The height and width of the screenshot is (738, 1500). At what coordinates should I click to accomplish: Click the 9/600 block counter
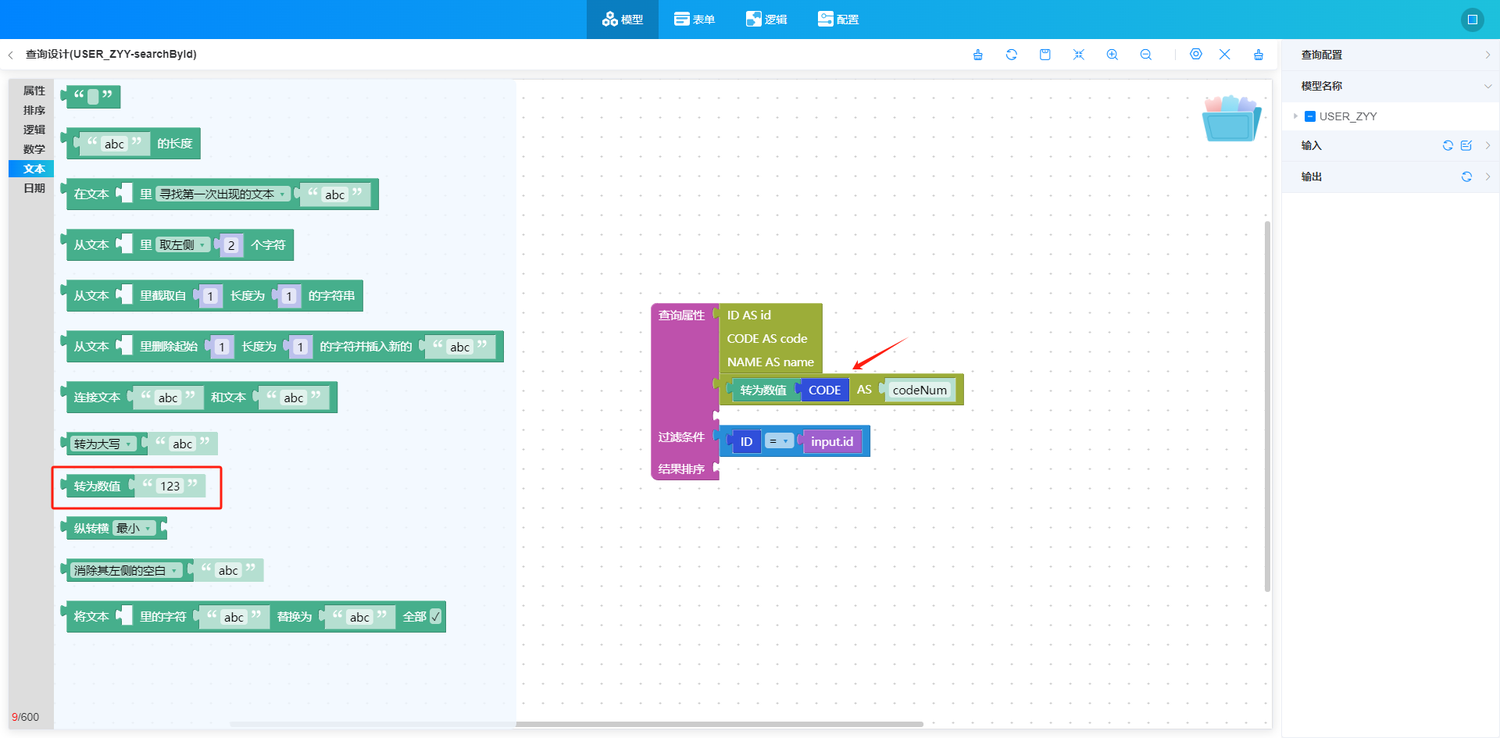pos(25,717)
